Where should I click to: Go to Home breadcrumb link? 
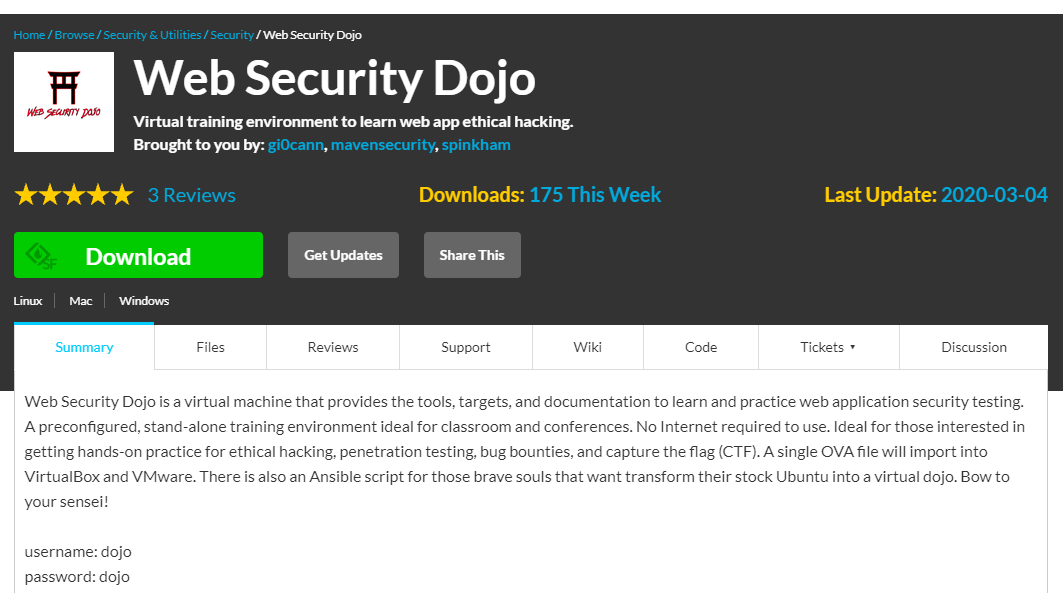click(29, 35)
